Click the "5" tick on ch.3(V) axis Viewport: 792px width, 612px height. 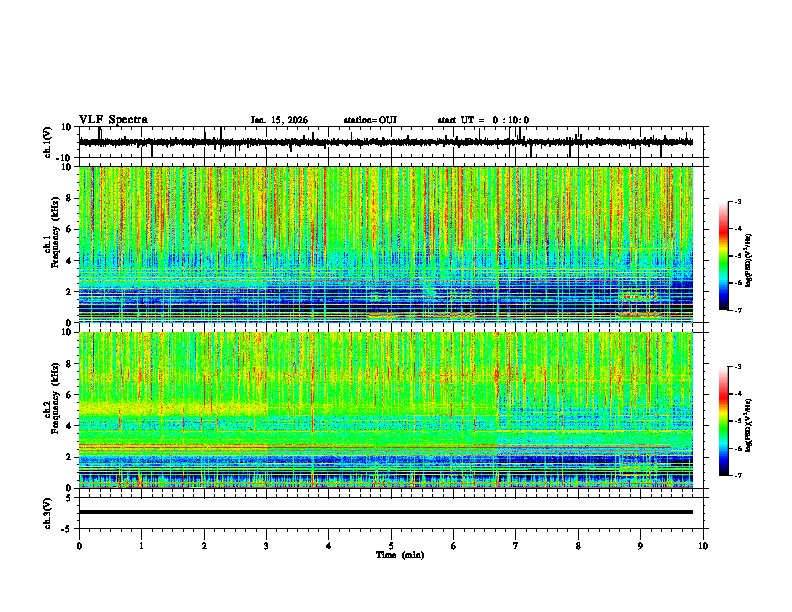click(x=69, y=497)
